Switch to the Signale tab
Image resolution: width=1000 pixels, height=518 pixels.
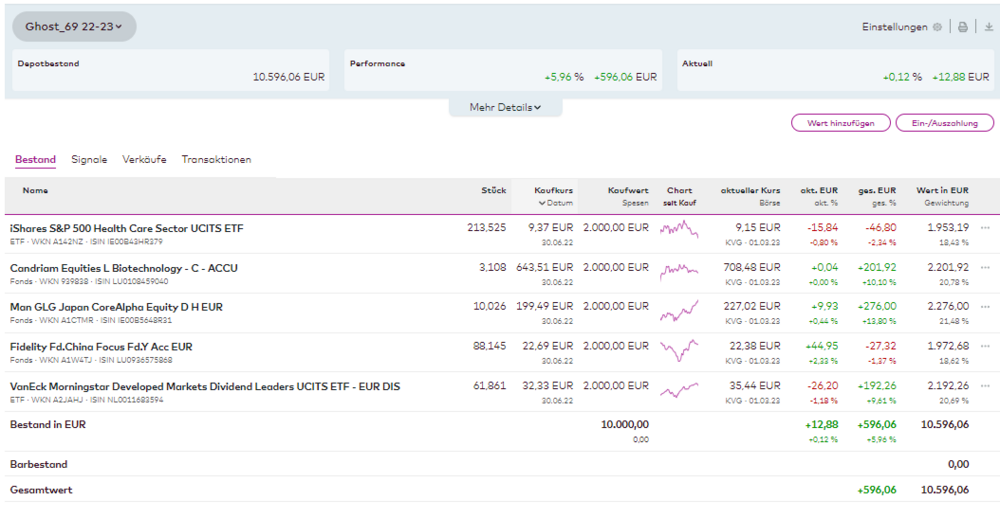pyautogui.click(x=89, y=160)
